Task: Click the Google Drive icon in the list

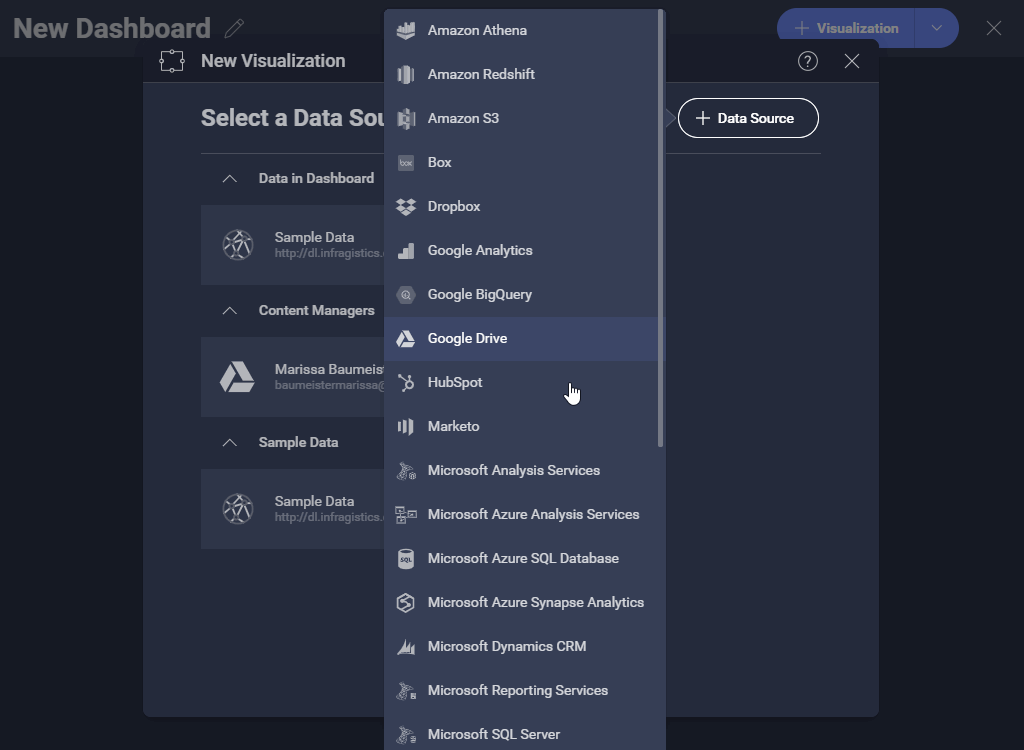Action: pos(406,338)
